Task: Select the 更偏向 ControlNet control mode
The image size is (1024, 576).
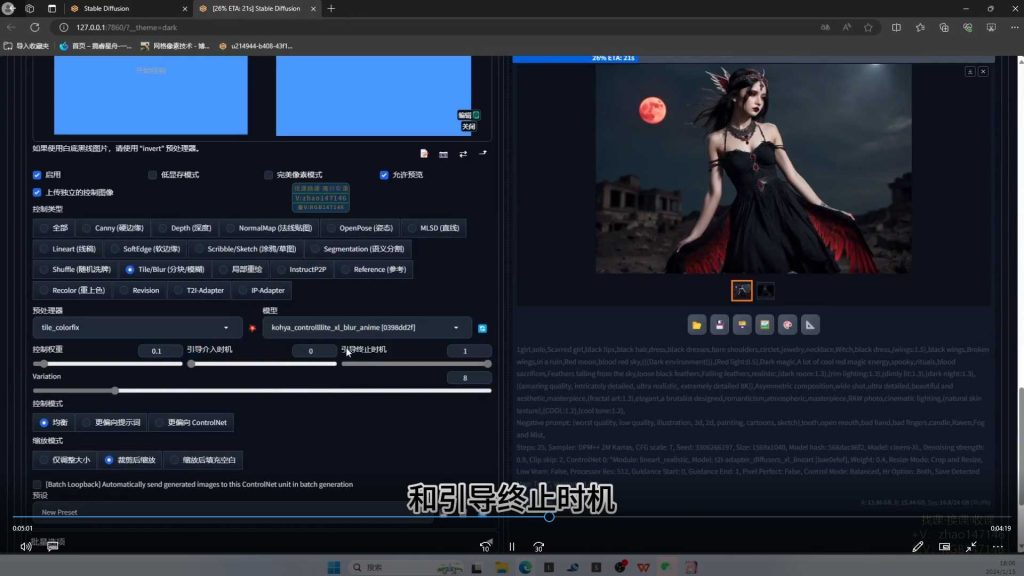Action: click(x=190, y=422)
